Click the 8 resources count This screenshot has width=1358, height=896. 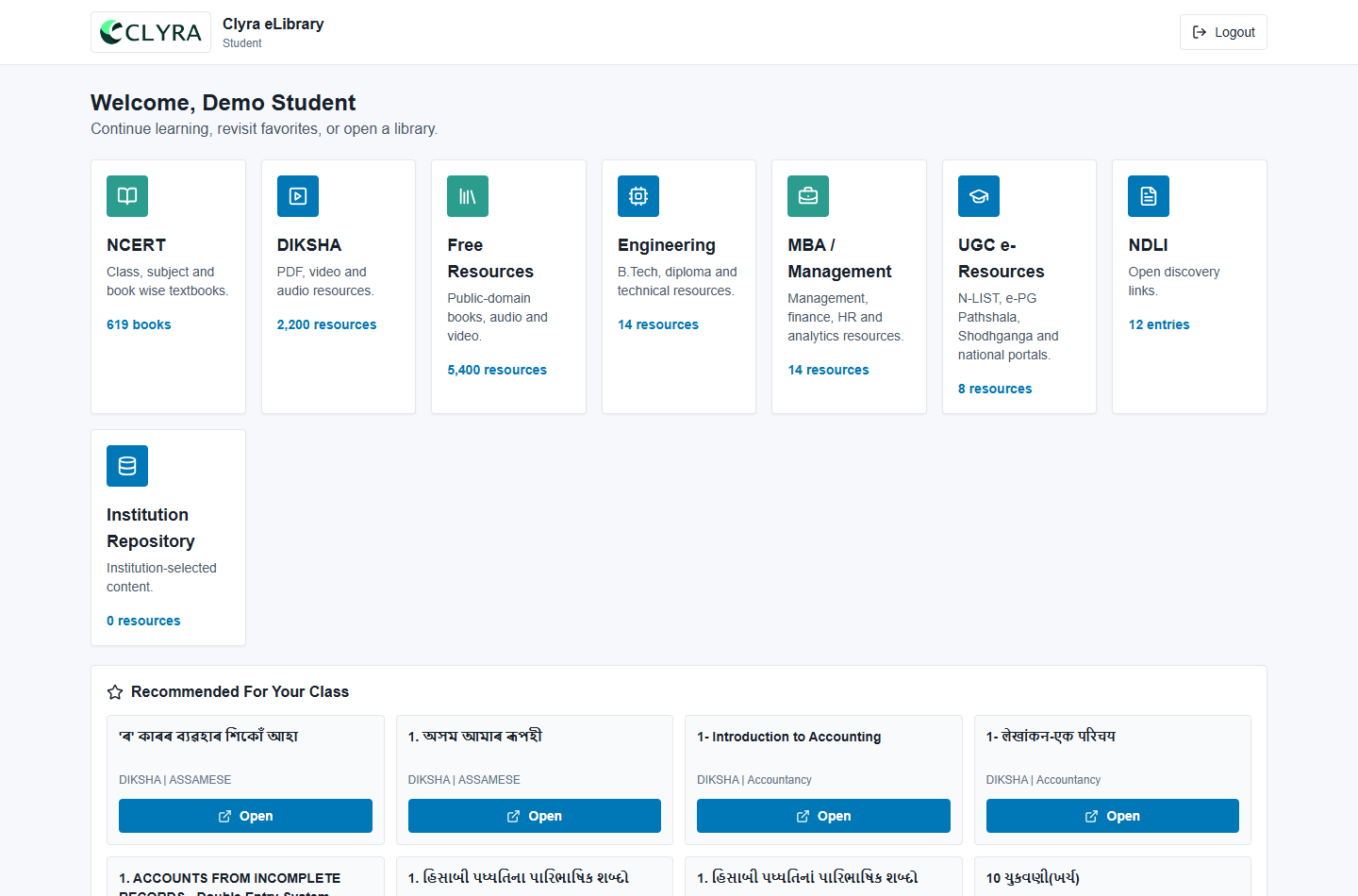click(995, 389)
